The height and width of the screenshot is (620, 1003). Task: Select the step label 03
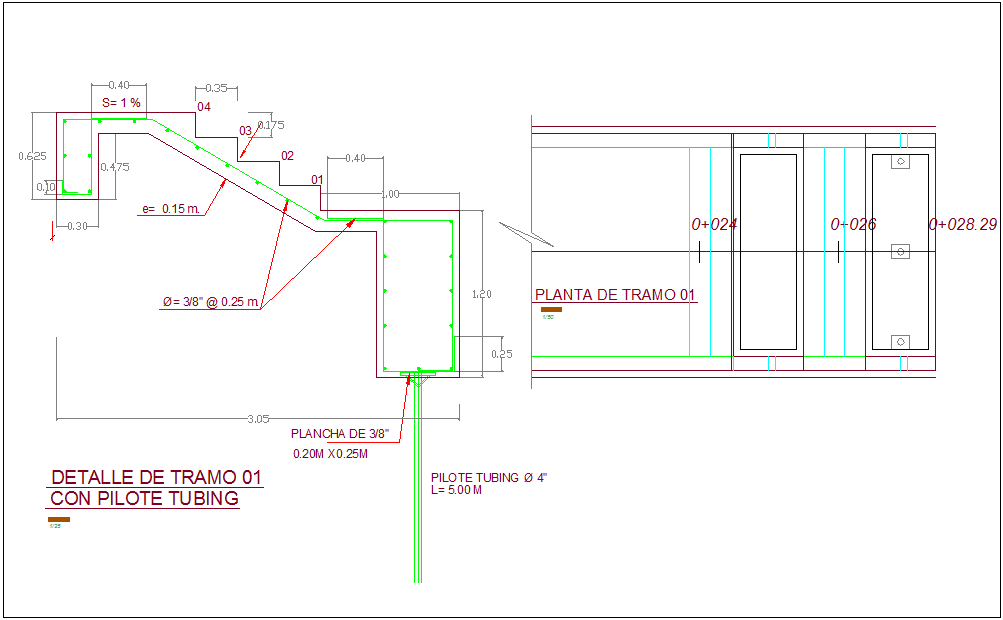(244, 129)
